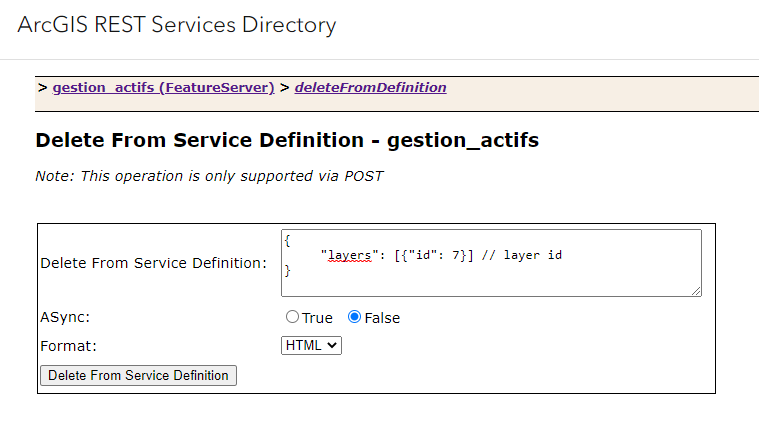Click the "False" label text beside its radio

382,318
